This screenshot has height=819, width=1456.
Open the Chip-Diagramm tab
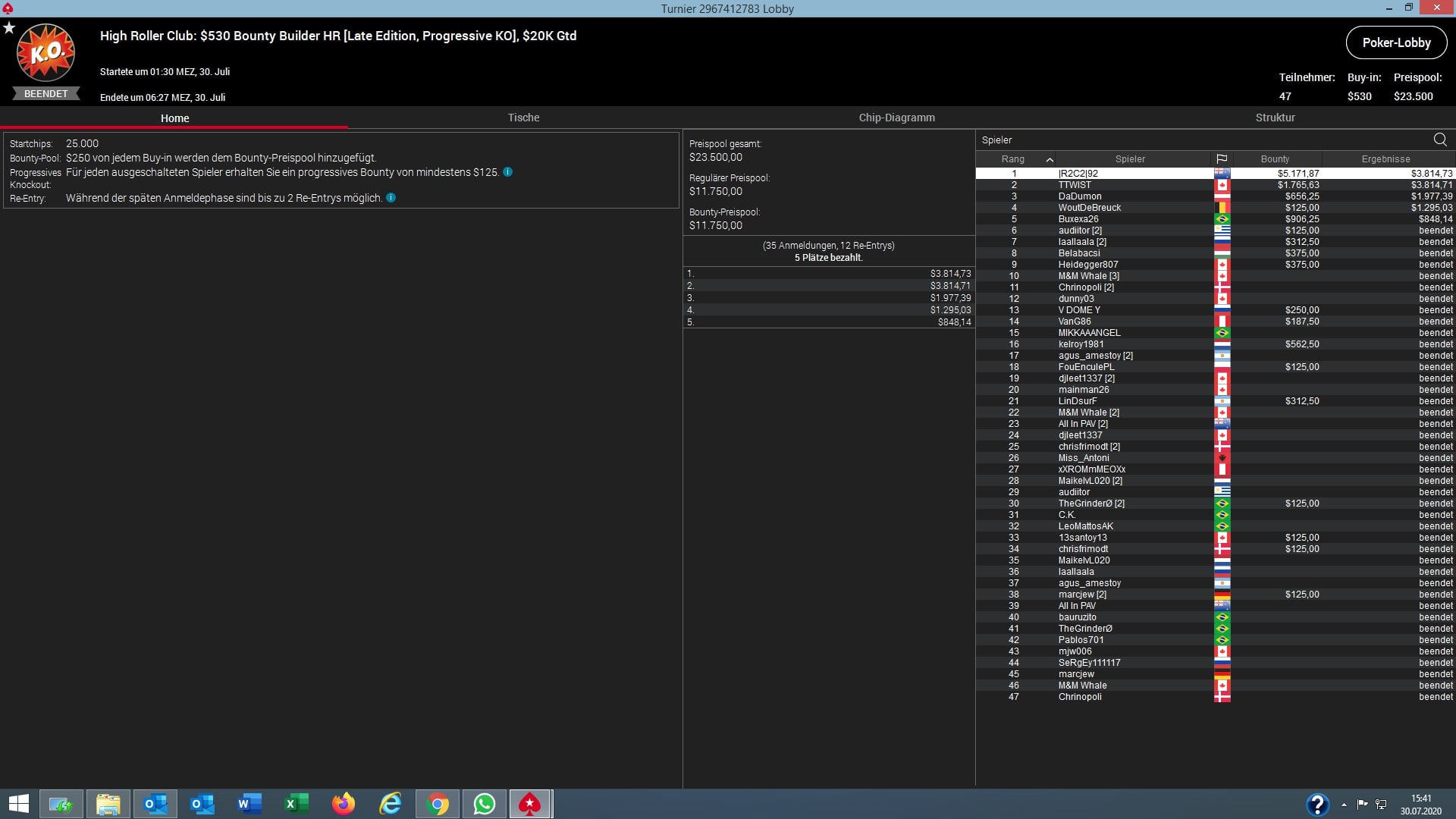pyautogui.click(x=896, y=118)
